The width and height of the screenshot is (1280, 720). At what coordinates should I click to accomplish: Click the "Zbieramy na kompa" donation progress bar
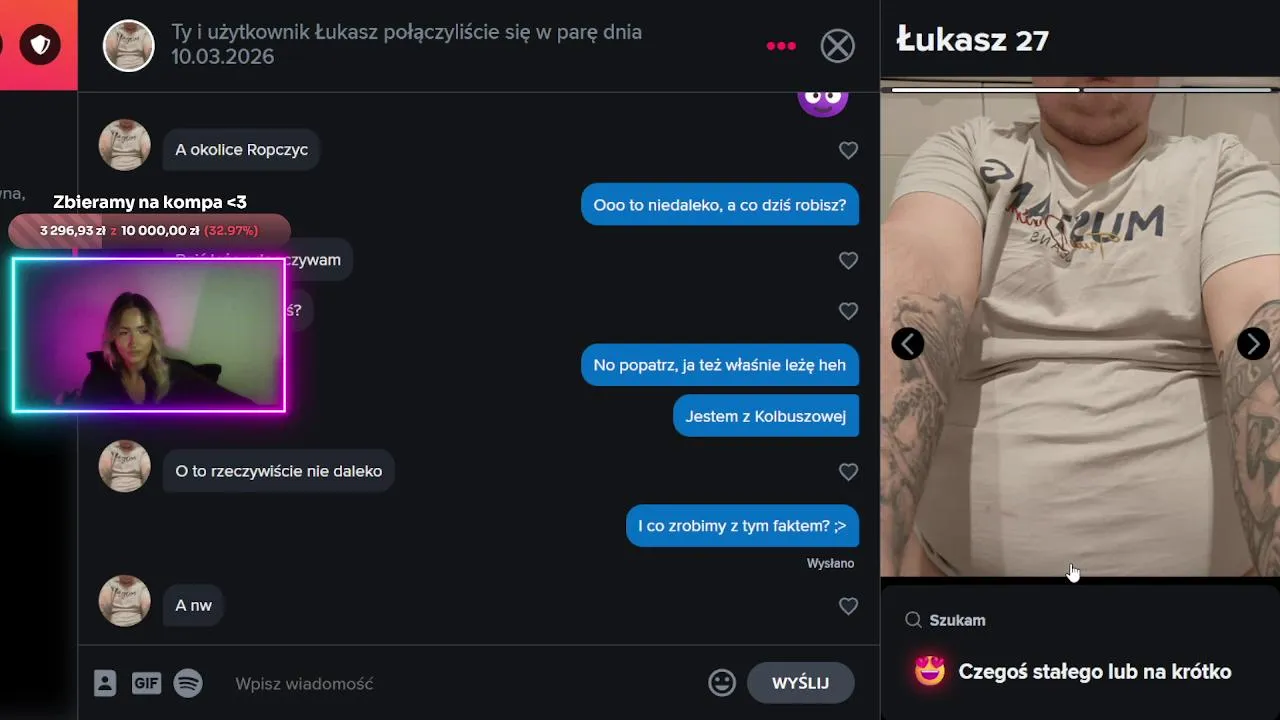click(x=149, y=230)
